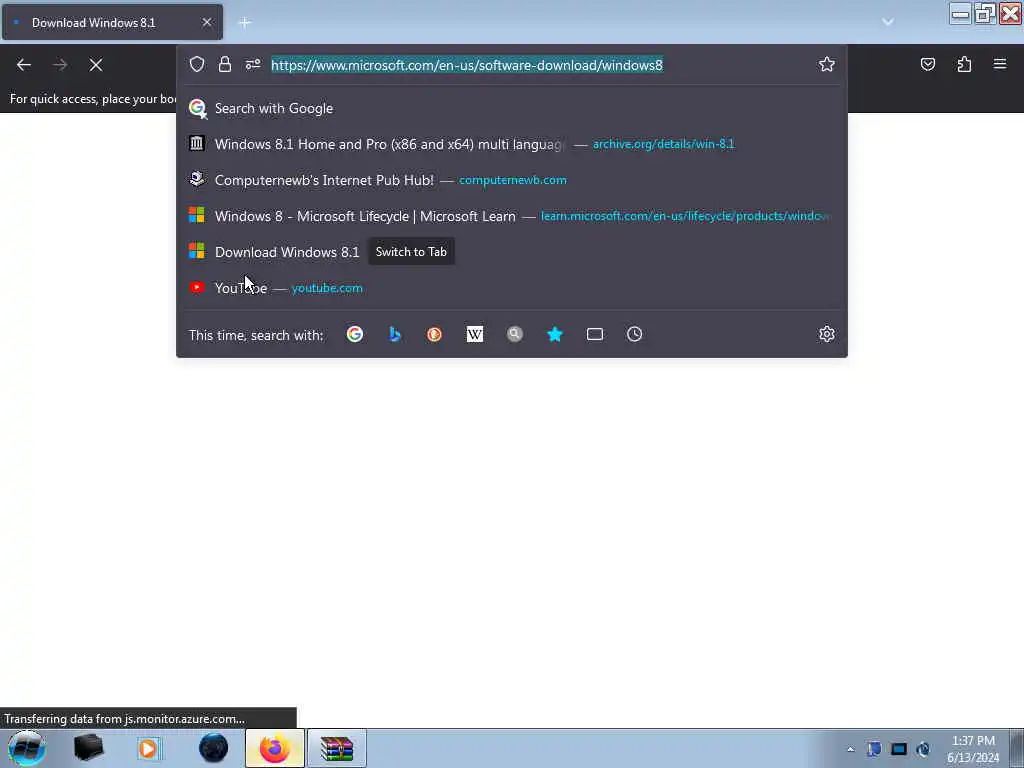
Task: Click the taskbar clock showing 1:37 PM
Action: (973, 749)
